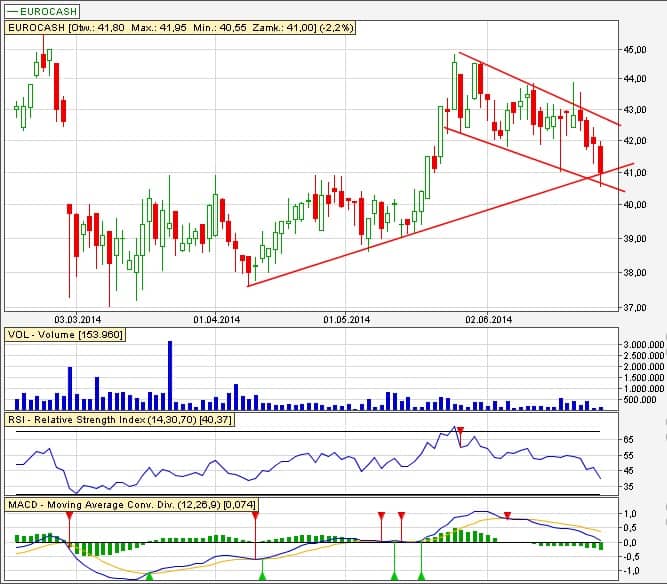Screen dimensions: 667x584
Task: Click the 01.05.2014 date axis label
Action: (x=347, y=320)
